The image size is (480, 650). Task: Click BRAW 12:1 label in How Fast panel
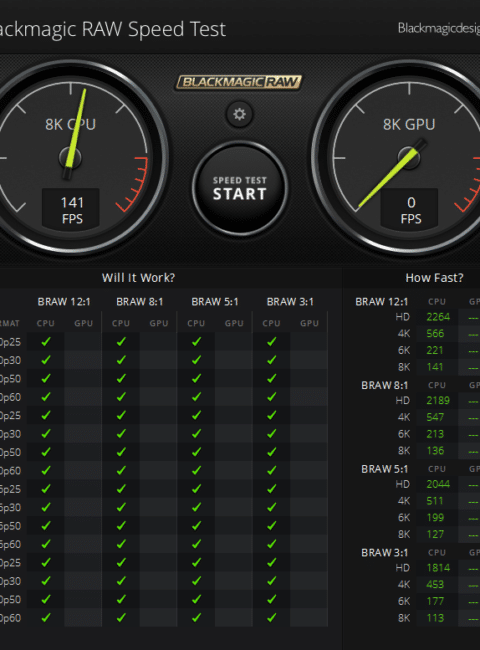(381, 302)
